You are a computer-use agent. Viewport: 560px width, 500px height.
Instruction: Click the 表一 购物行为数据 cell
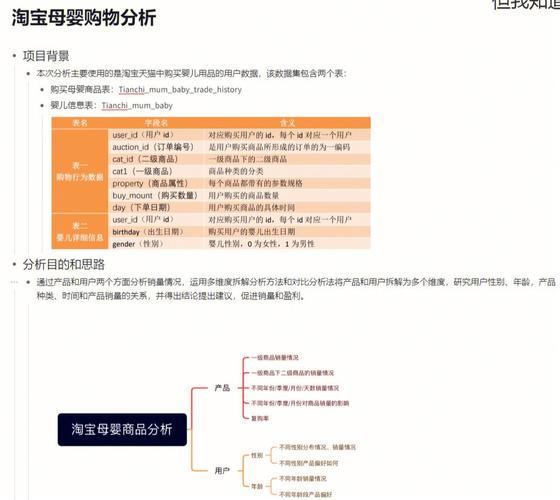coord(80,171)
